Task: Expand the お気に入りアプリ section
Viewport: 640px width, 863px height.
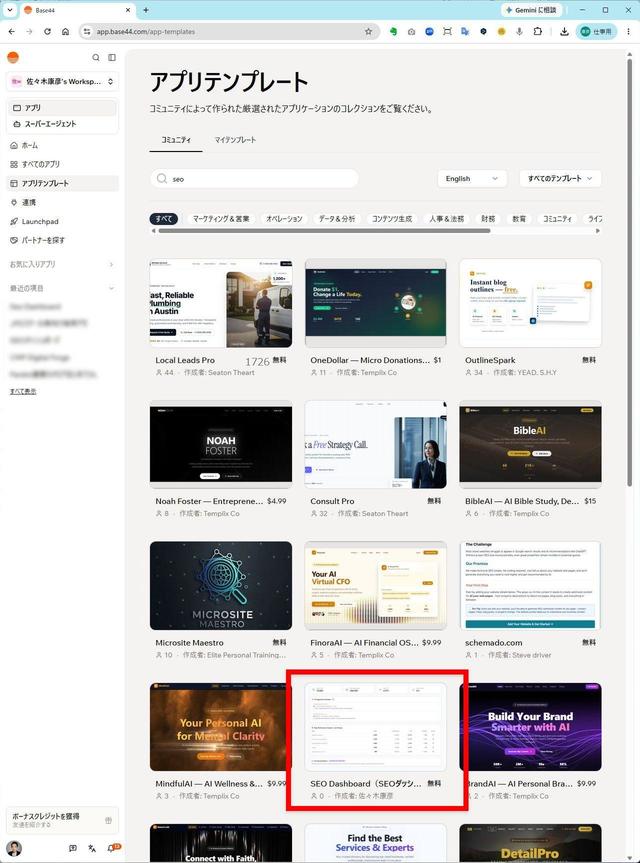Action: click(x=111, y=265)
